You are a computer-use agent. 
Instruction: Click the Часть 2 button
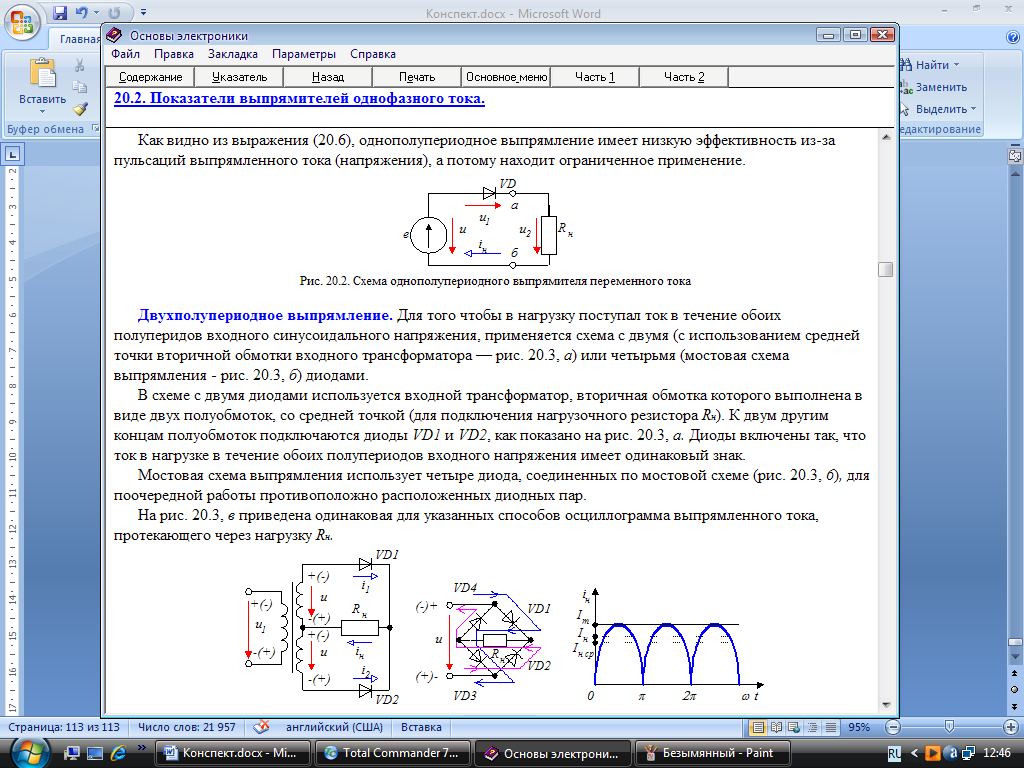[x=684, y=77]
